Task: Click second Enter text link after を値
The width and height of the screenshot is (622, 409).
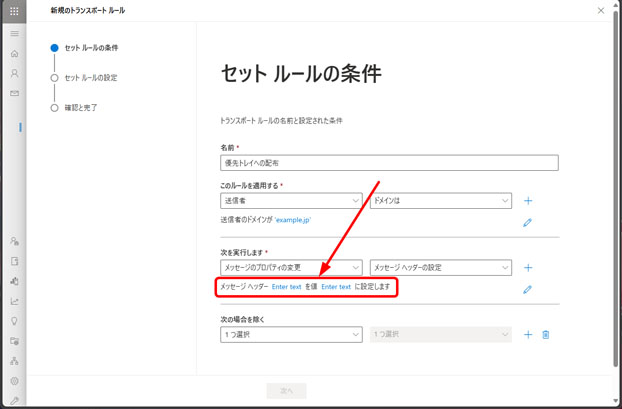Action: click(336, 287)
